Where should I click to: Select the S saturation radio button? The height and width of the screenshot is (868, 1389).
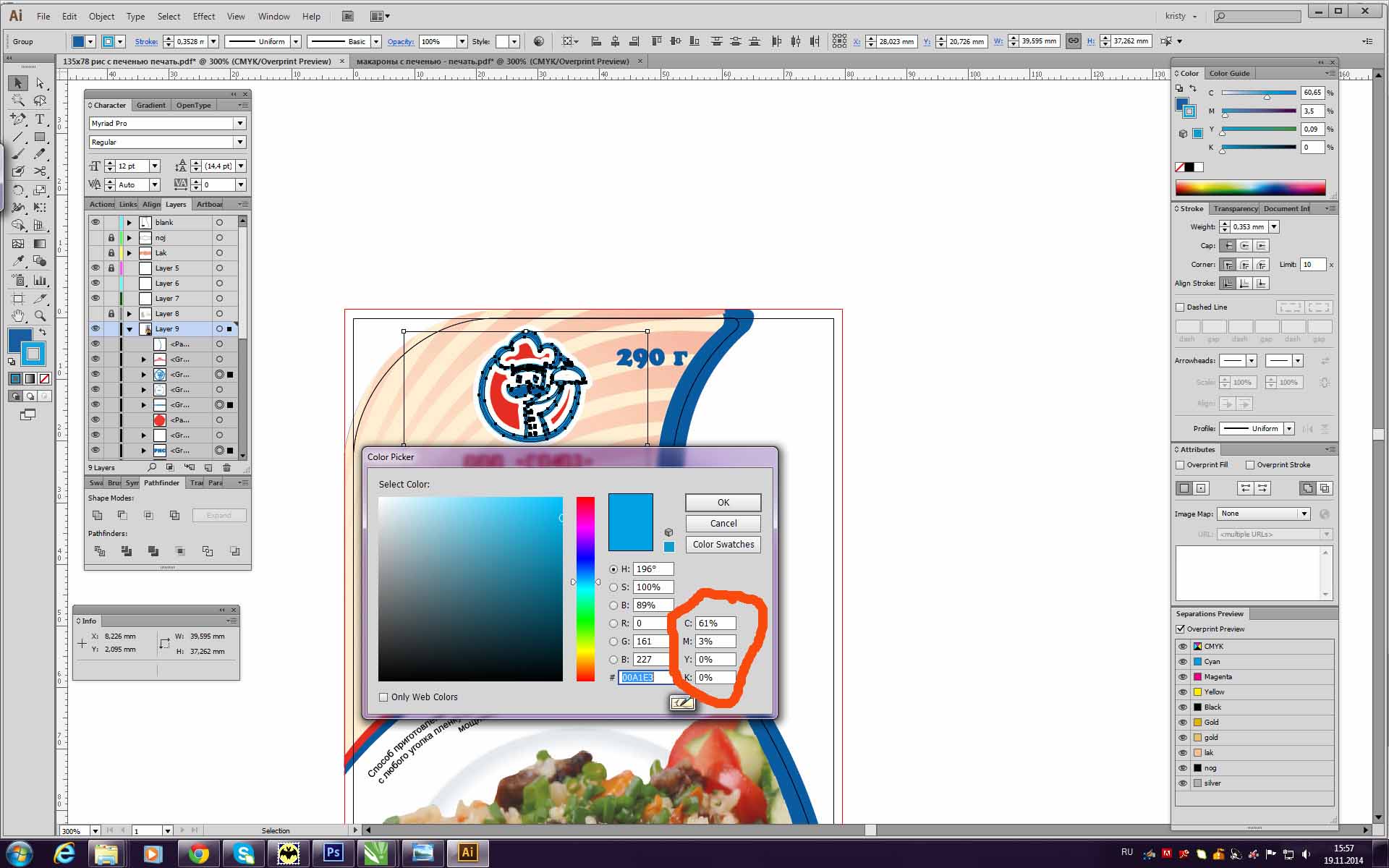click(613, 587)
